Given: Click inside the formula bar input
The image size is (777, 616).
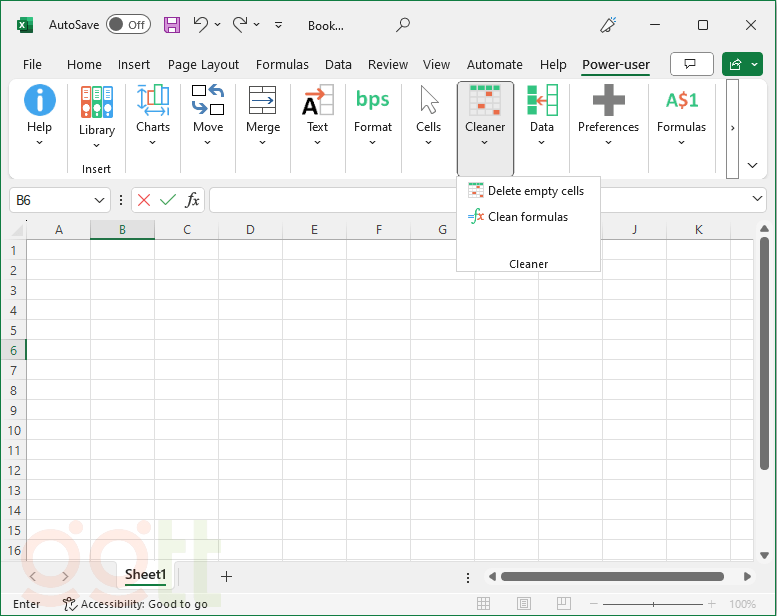Looking at the screenshot, I should click(x=480, y=200).
